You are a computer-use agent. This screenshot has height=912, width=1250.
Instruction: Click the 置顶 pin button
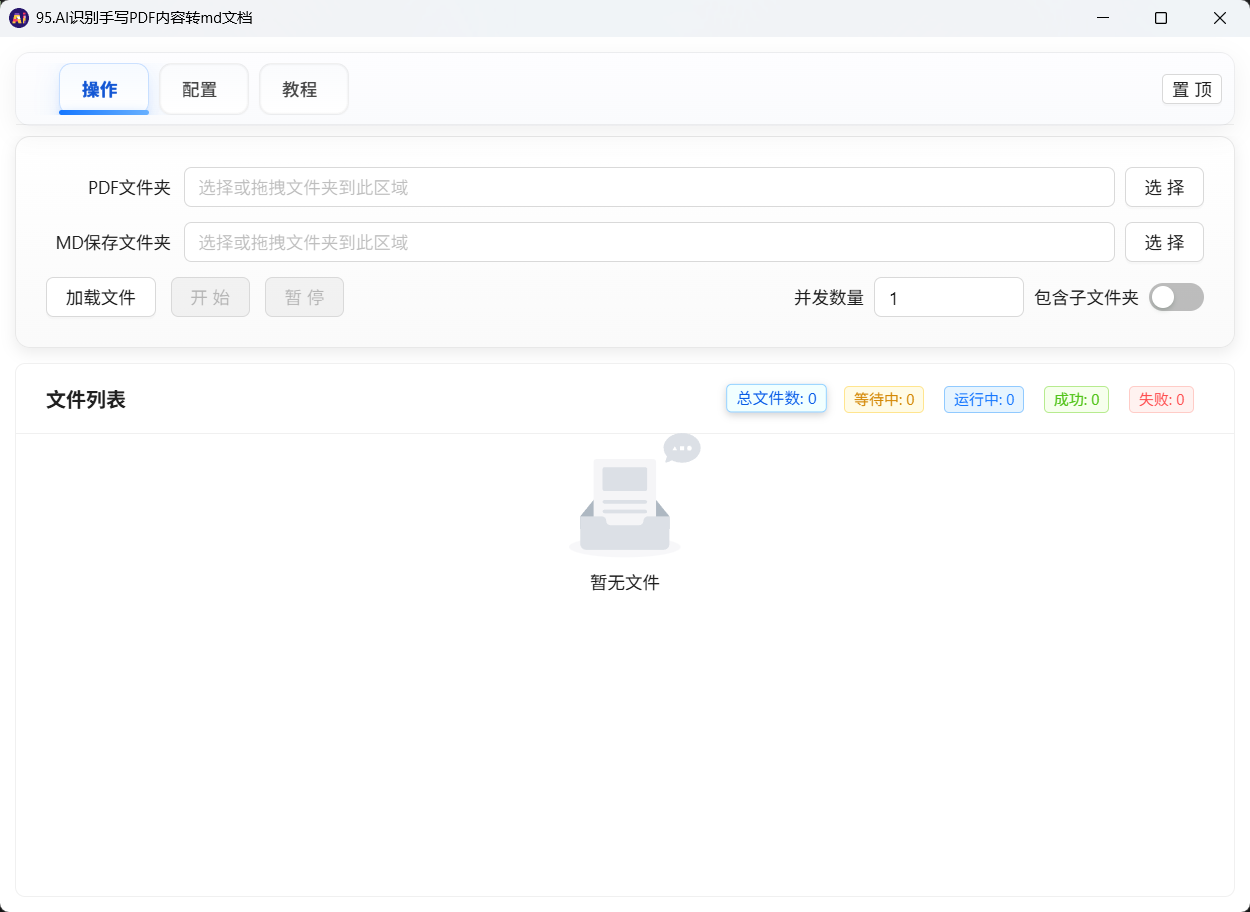pos(1191,89)
